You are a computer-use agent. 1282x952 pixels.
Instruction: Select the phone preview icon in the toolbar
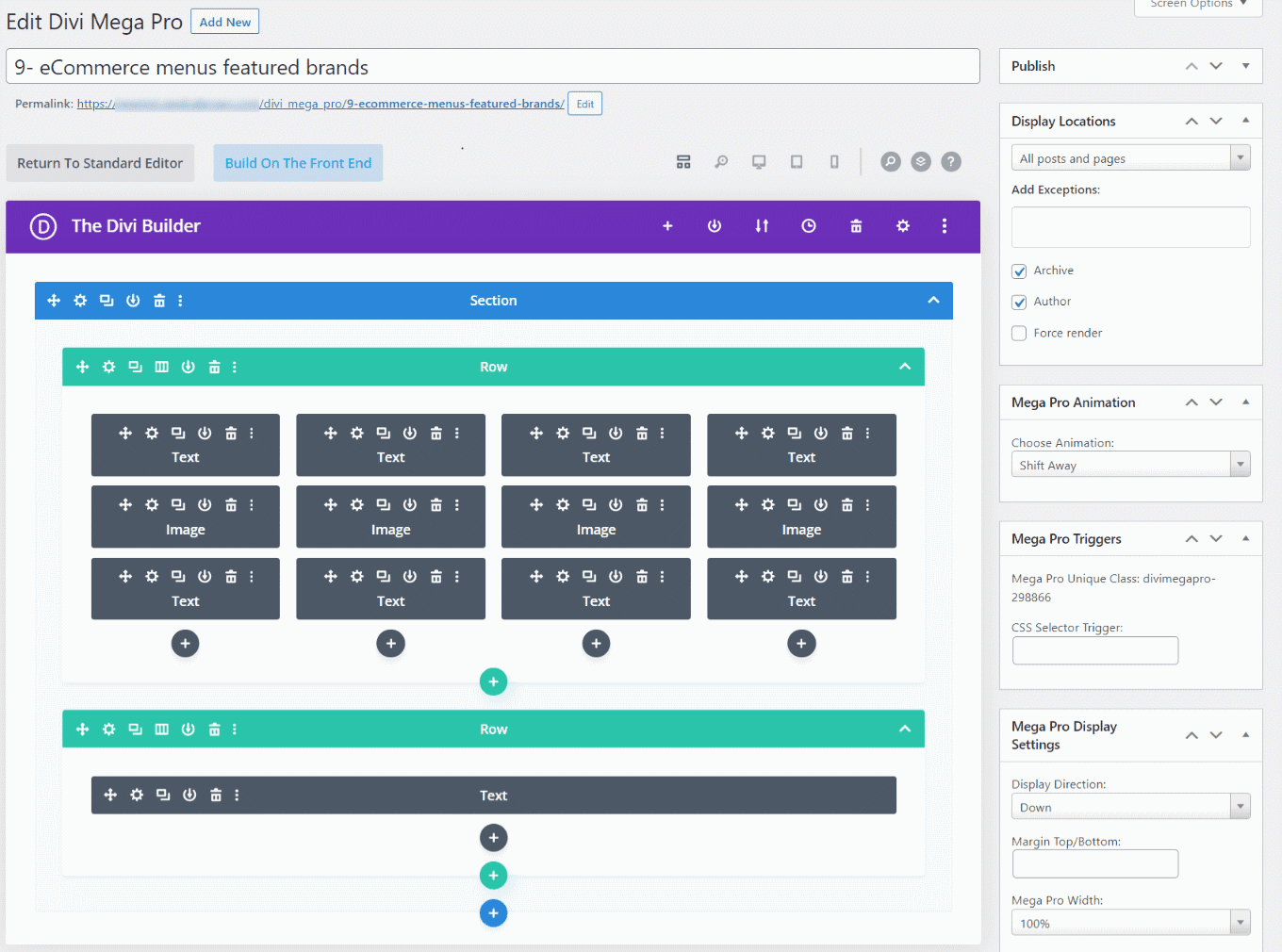[x=833, y=161]
